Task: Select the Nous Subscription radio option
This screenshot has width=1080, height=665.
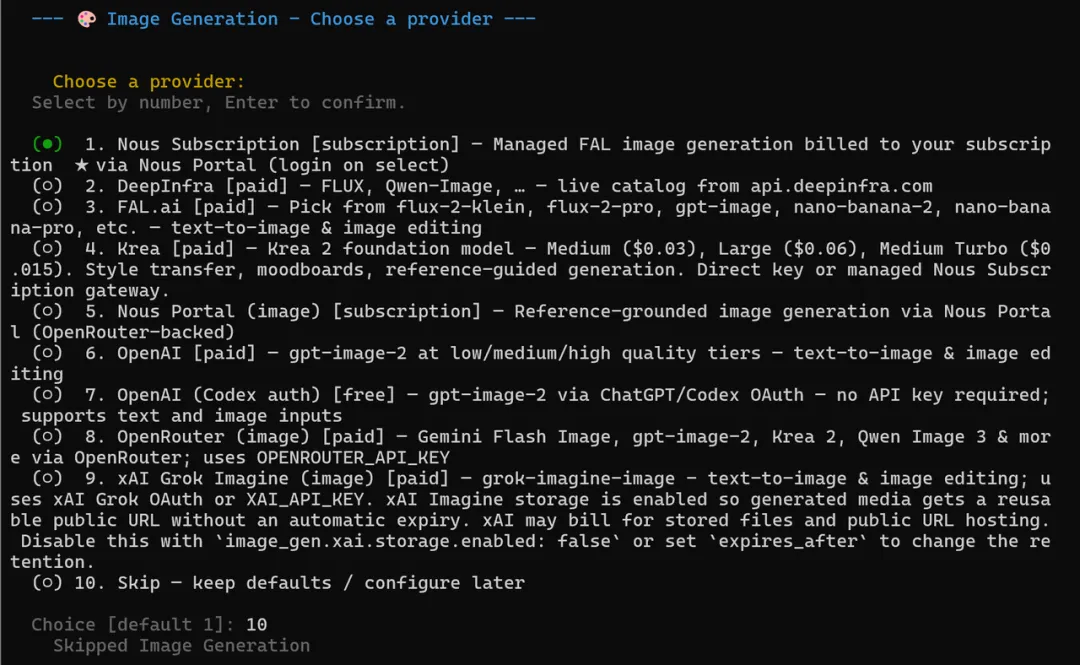Action: pyautogui.click(x=47, y=144)
